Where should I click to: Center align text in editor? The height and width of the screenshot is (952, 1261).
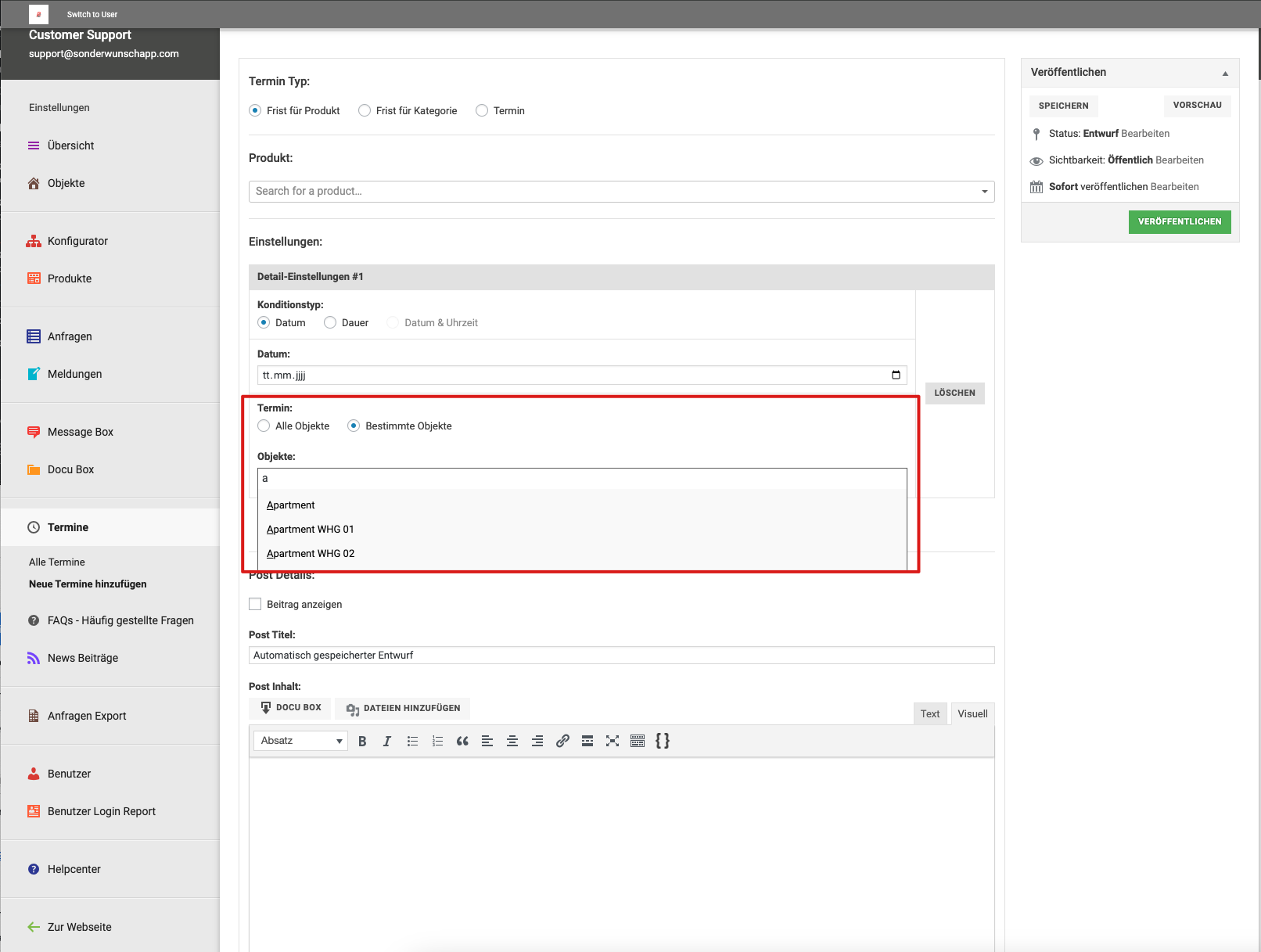pyautogui.click(x=512, y=741)
